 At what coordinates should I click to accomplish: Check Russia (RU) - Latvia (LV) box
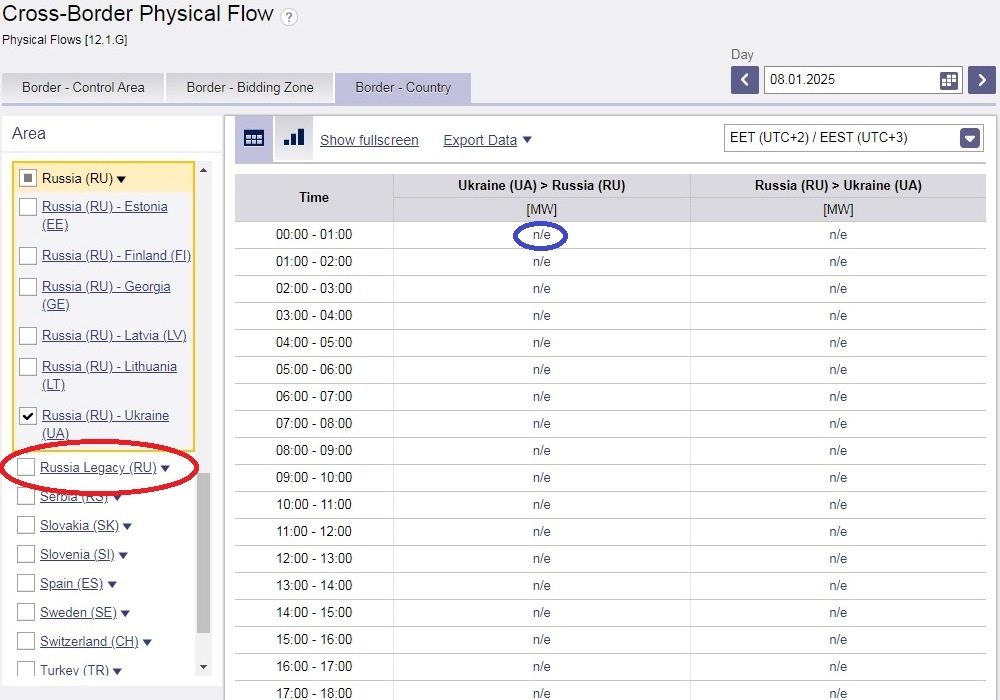pyautogui.click(x=27, y=335)
